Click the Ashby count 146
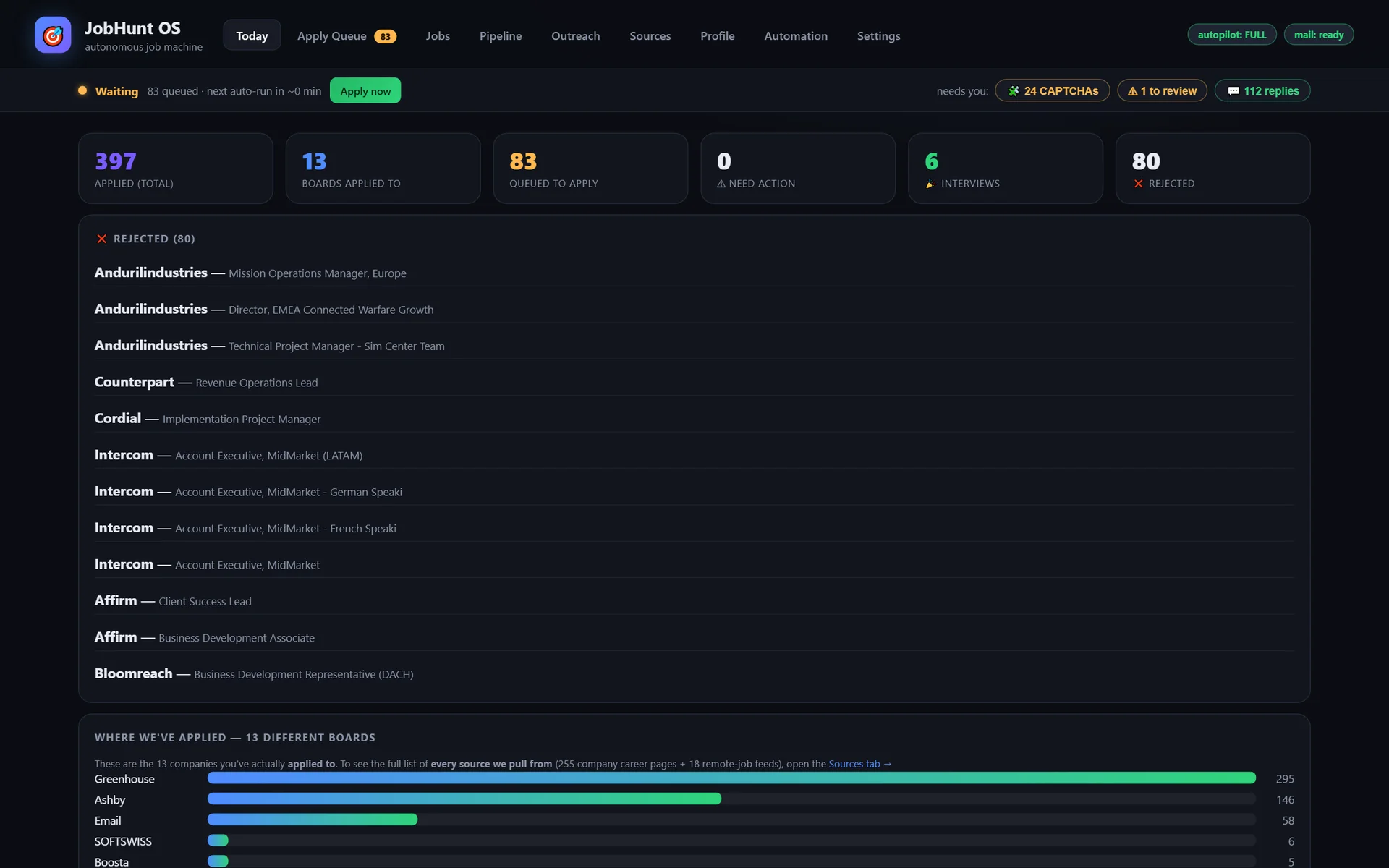 1285,800
